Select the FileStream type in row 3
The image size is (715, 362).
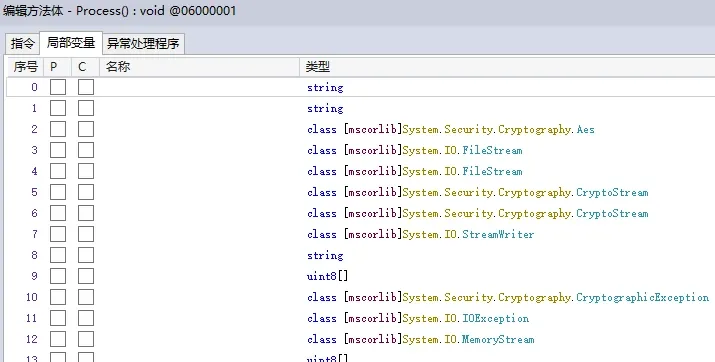[x=415, y=150]
